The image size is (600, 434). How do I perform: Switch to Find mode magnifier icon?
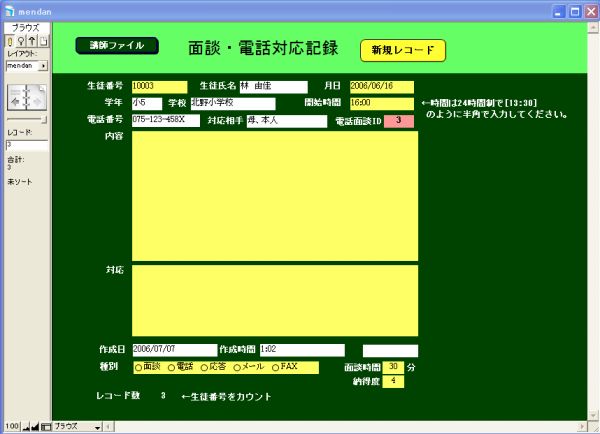21,41
